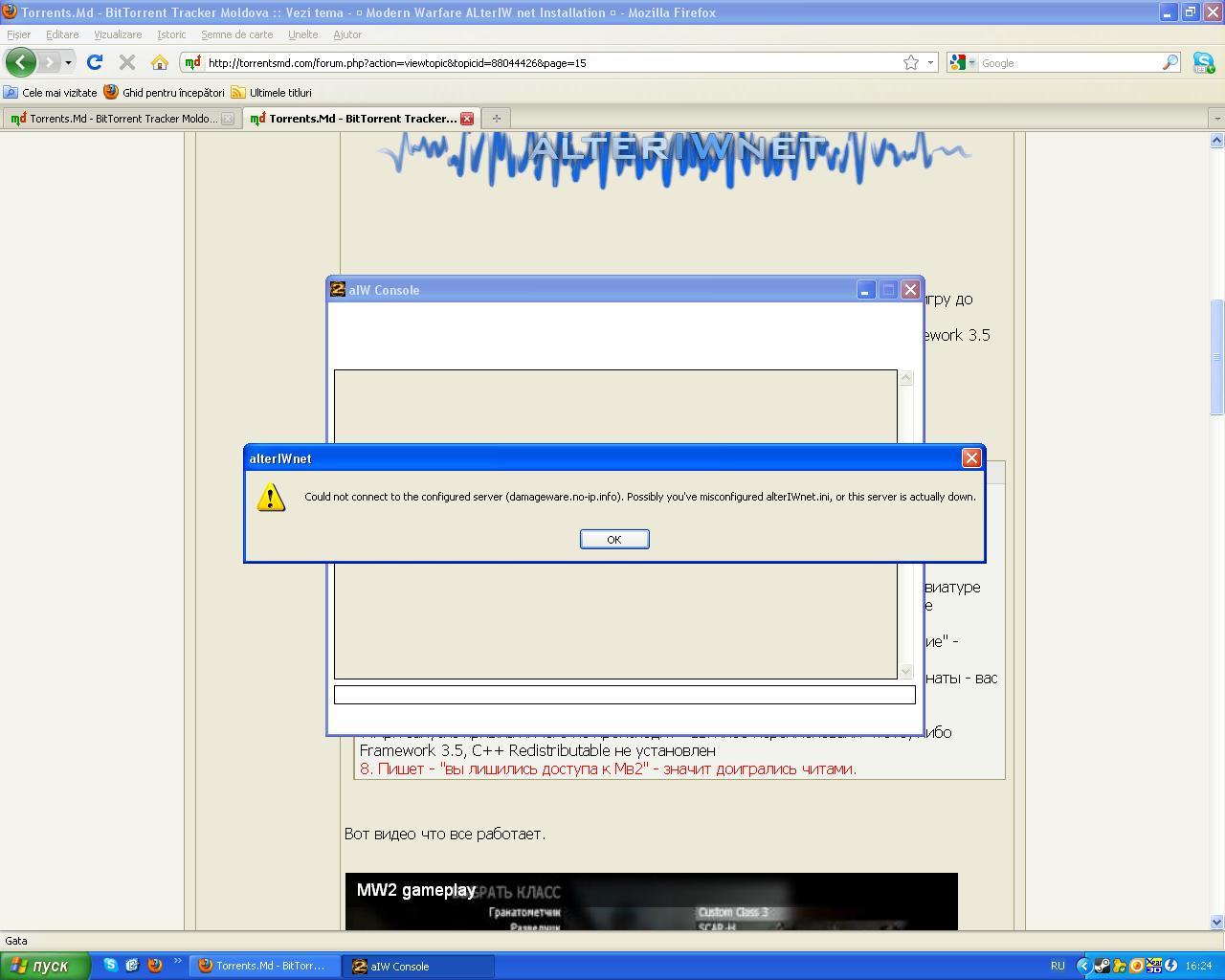Viewport: 1225px width, 980px height.
Task: Click the taskbar clock showing 16:24
Action: (1198, 966)
